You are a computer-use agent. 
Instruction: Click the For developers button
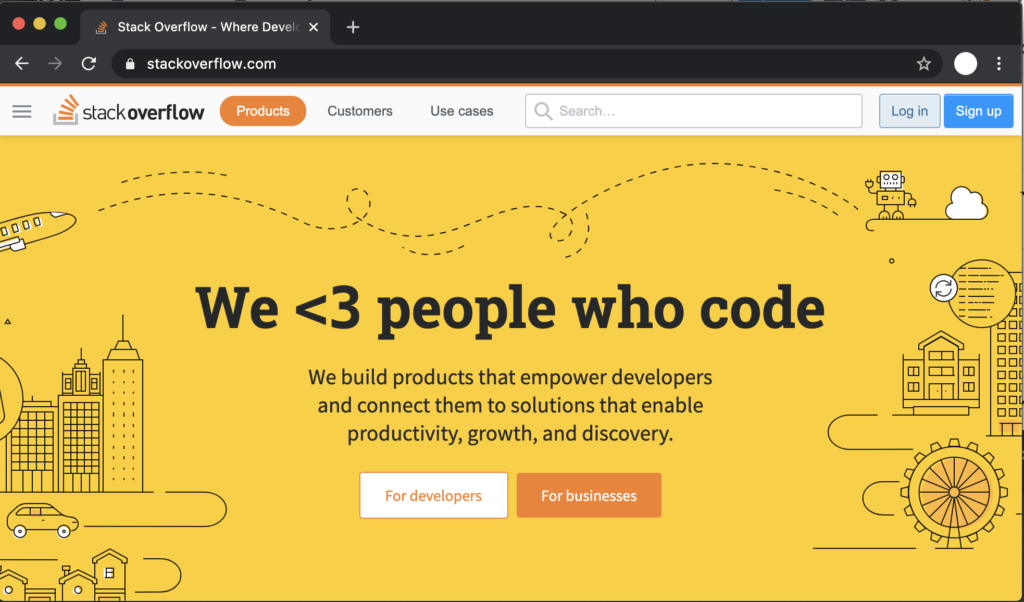click(x=433, y=495)
